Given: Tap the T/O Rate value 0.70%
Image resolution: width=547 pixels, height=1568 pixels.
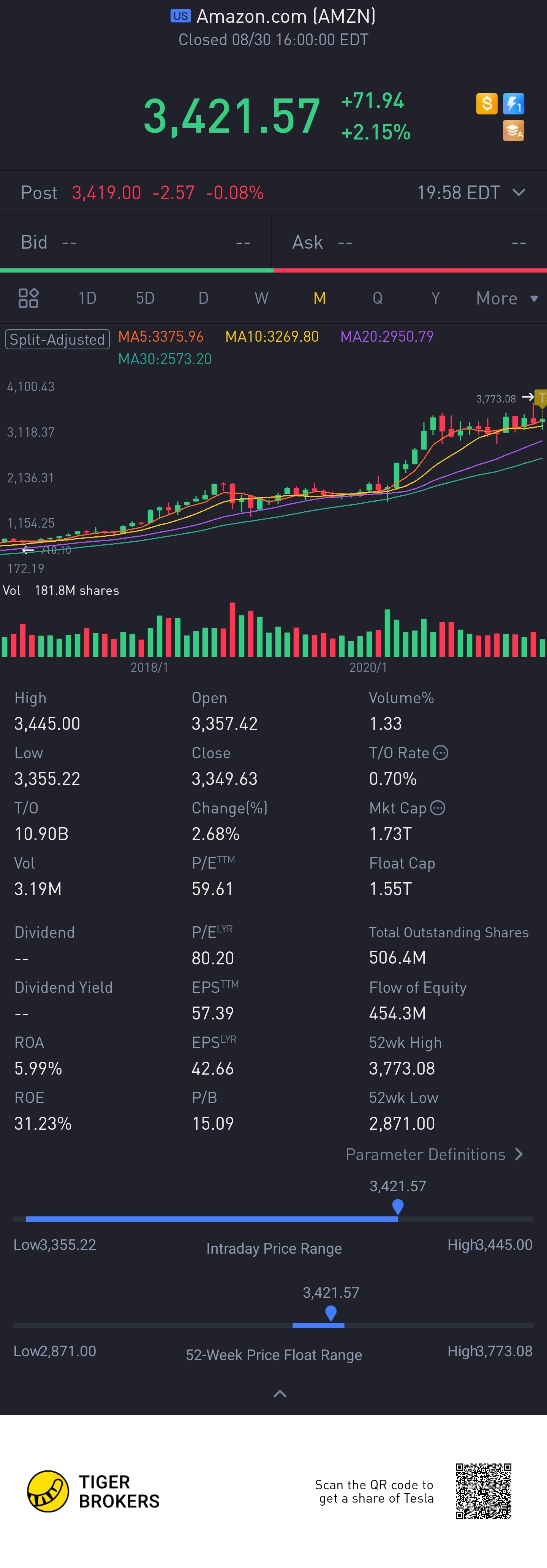Looking at the screenshot, I should (x=392, y=779).
